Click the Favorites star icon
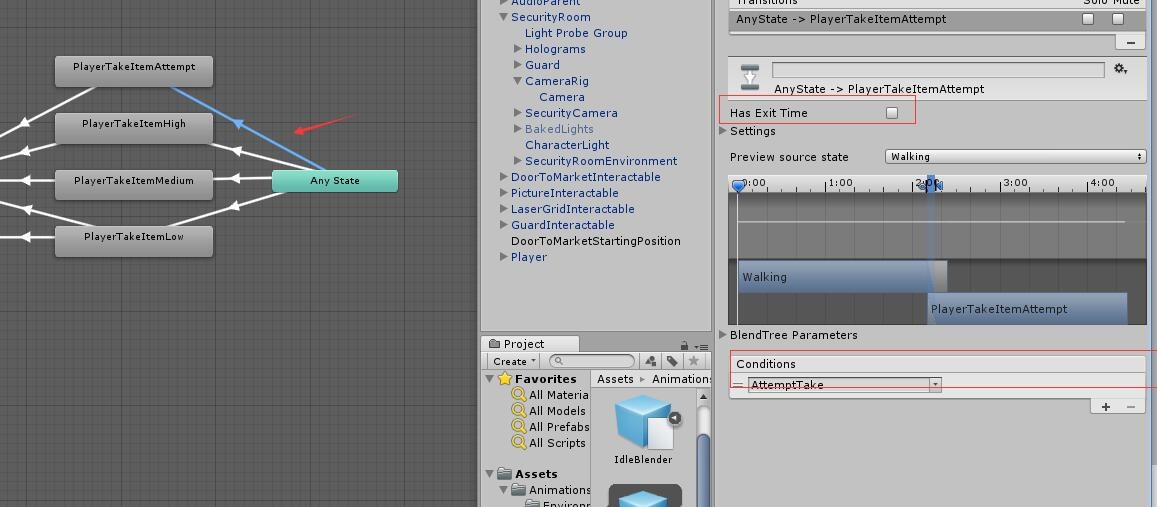1157x507 pixels. tap(505, 379)
